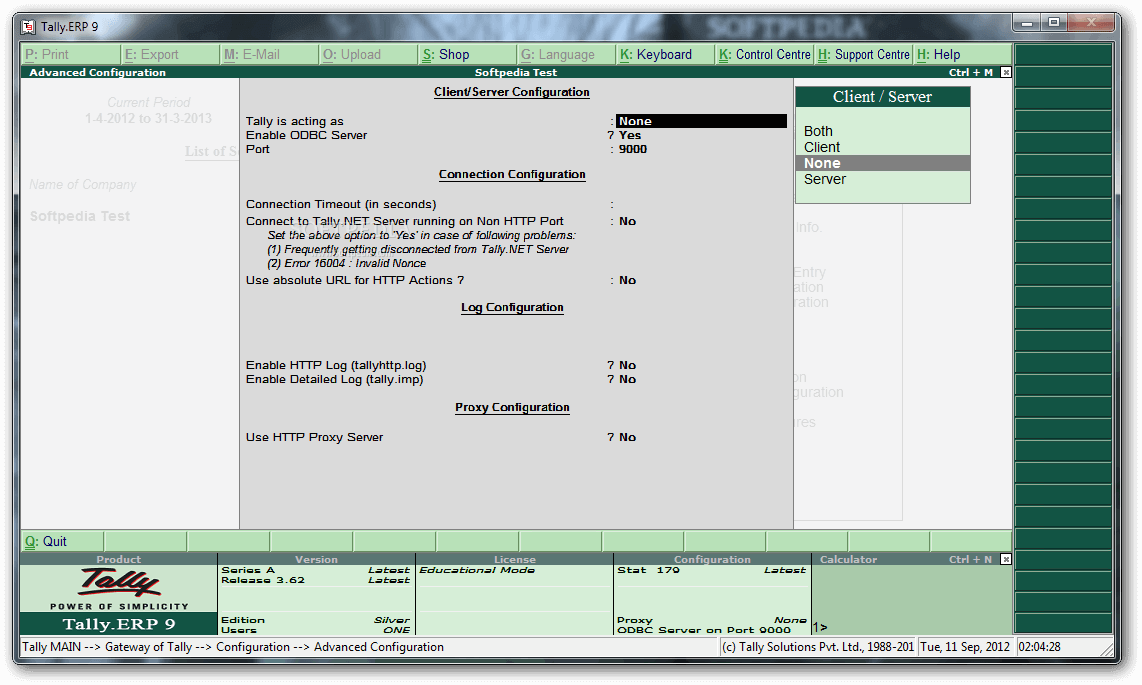Click the Port value 9000
This screenshot has width=1142, height=685.
point(633,149)
